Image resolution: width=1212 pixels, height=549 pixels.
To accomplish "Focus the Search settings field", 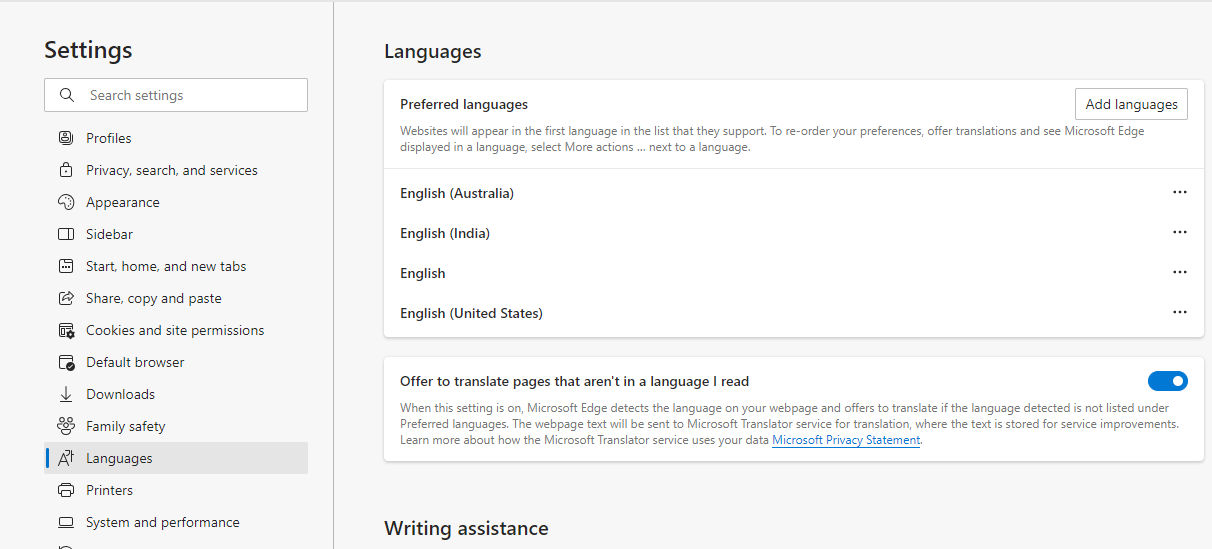I will [176, 95].
